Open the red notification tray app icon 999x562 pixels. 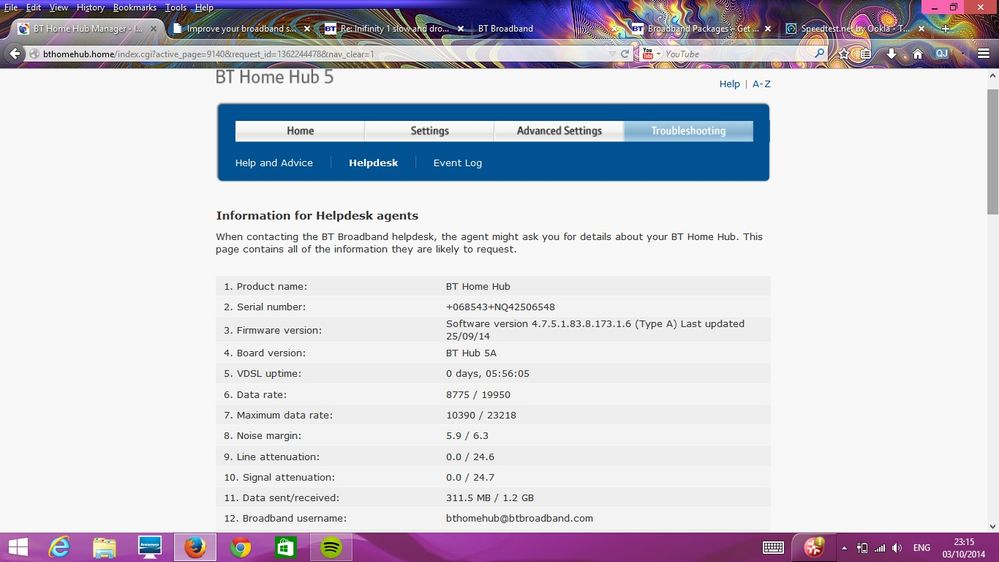point(814,547)
